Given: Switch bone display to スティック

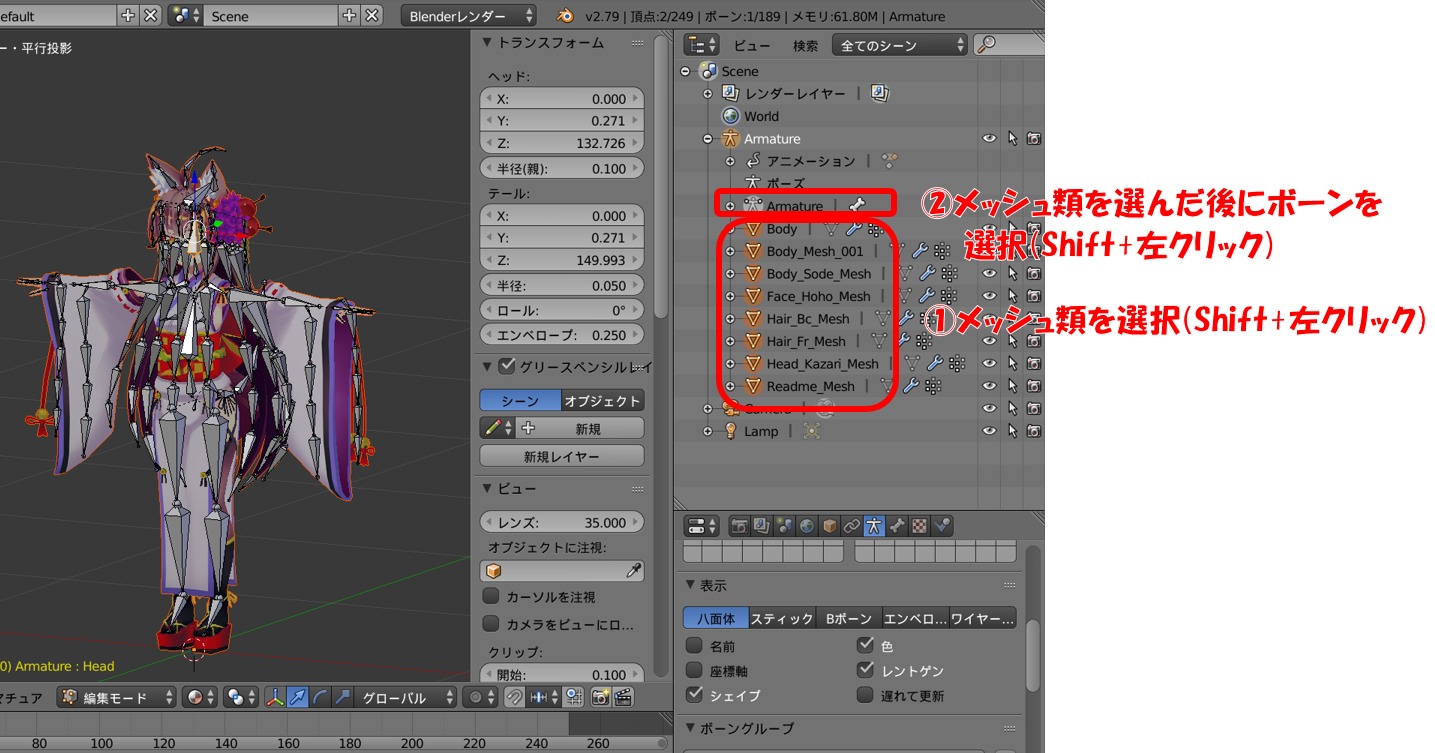Looking at the screenshot, I should point(782,618).
